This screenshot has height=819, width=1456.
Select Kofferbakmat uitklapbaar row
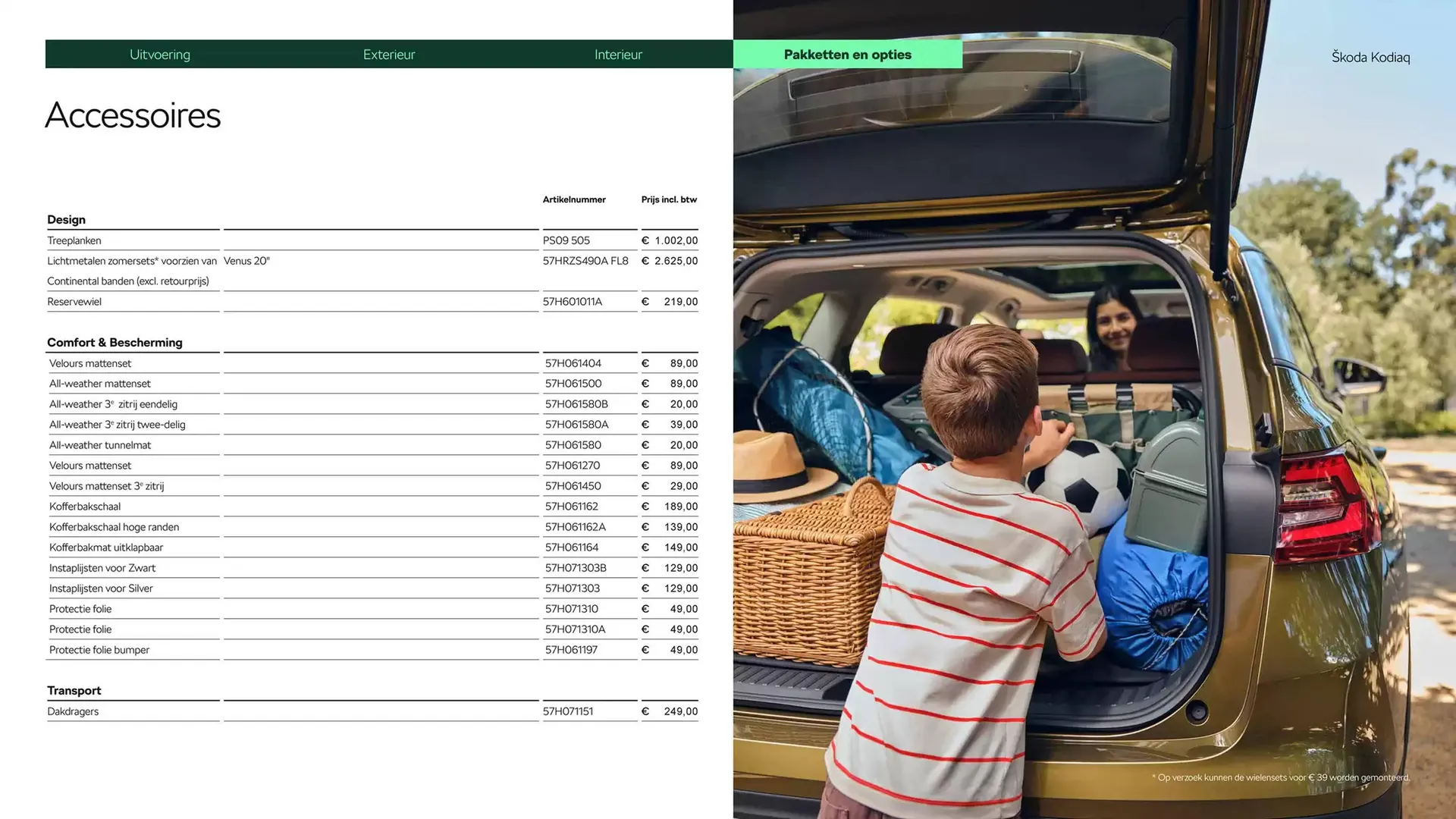coord(106,548)
